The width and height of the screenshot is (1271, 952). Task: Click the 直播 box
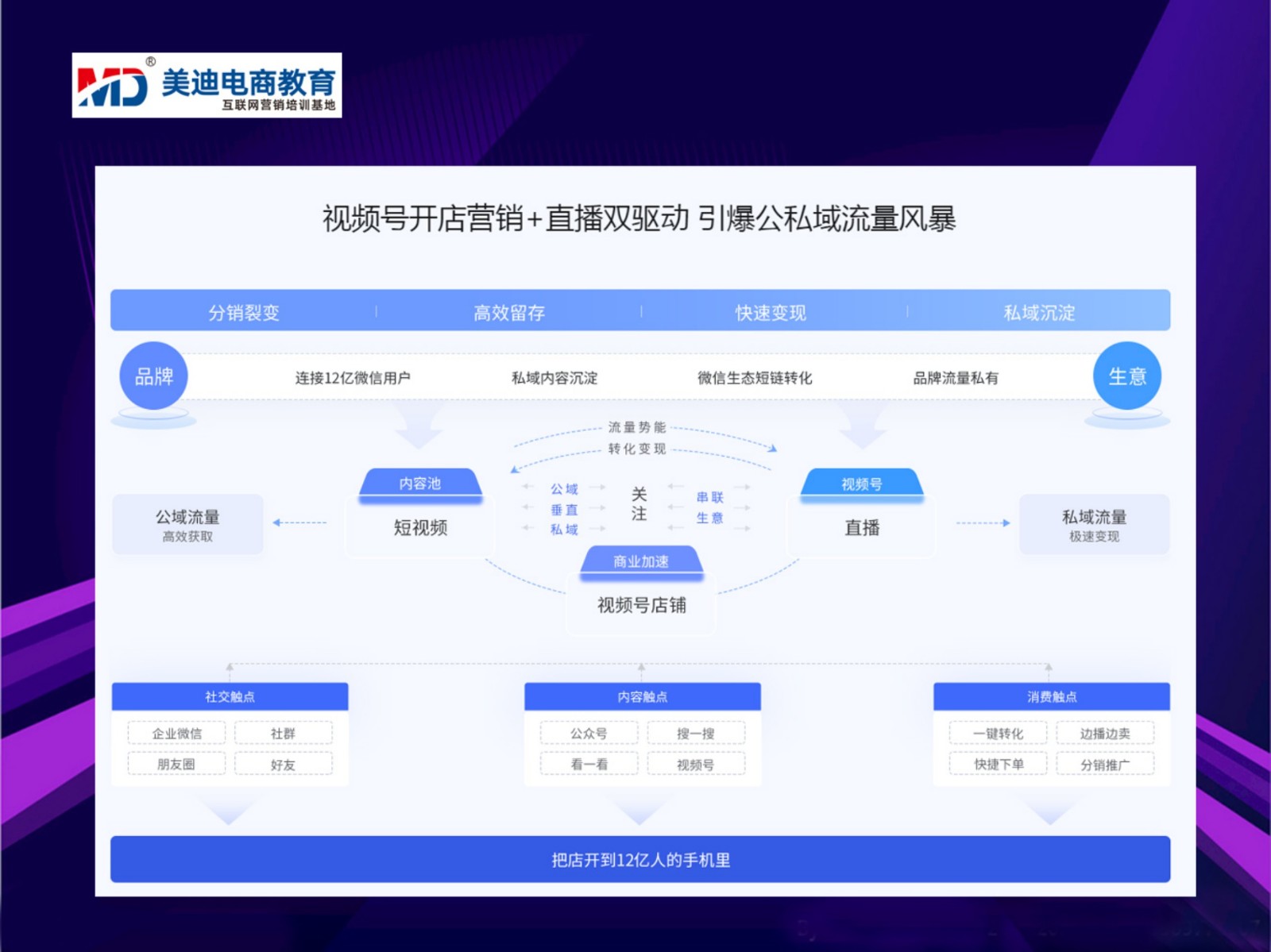coord(862,528)
